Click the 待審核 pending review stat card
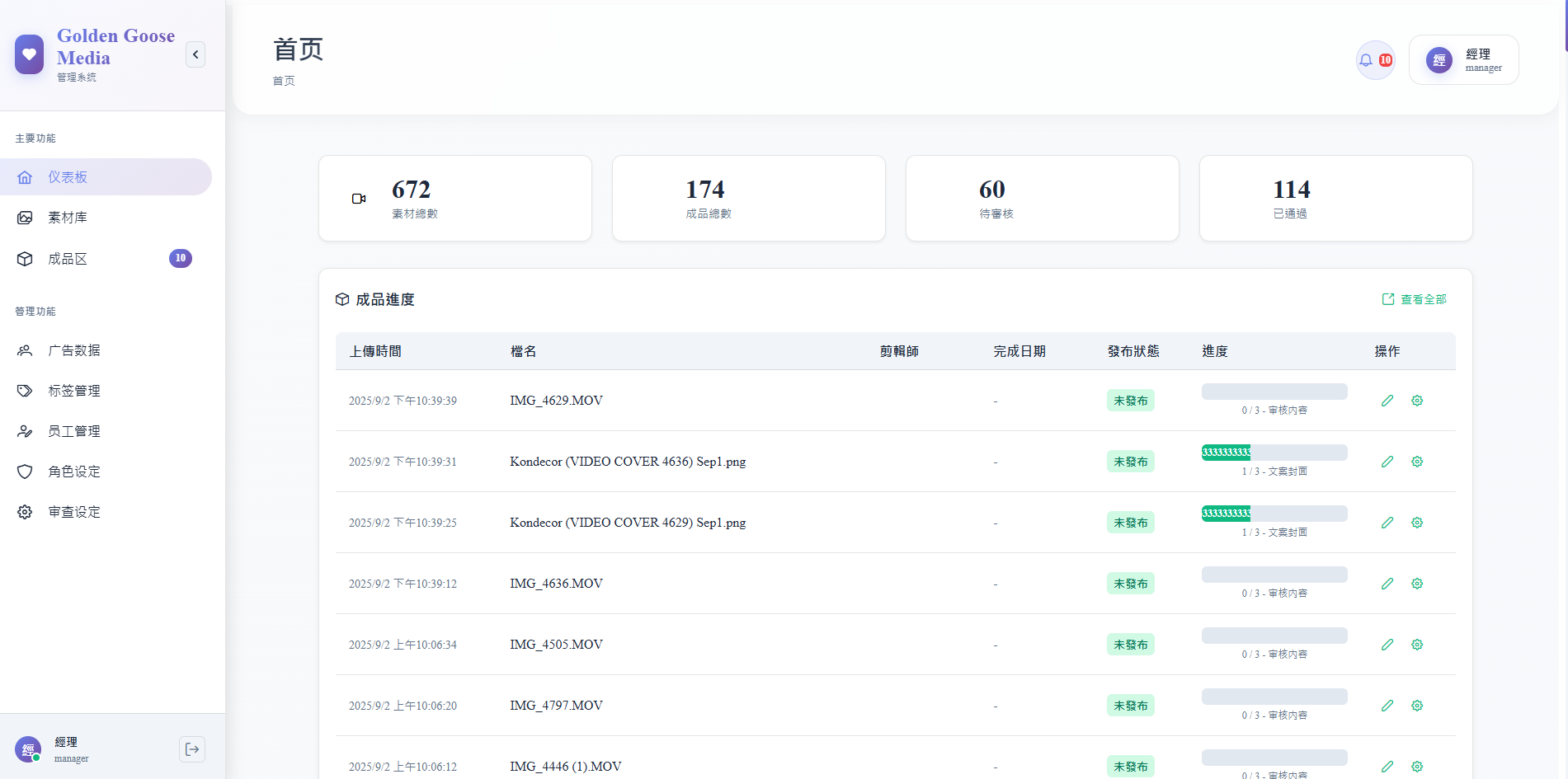This screenshot has width=1568, height=779. (x=1042, y=198)
